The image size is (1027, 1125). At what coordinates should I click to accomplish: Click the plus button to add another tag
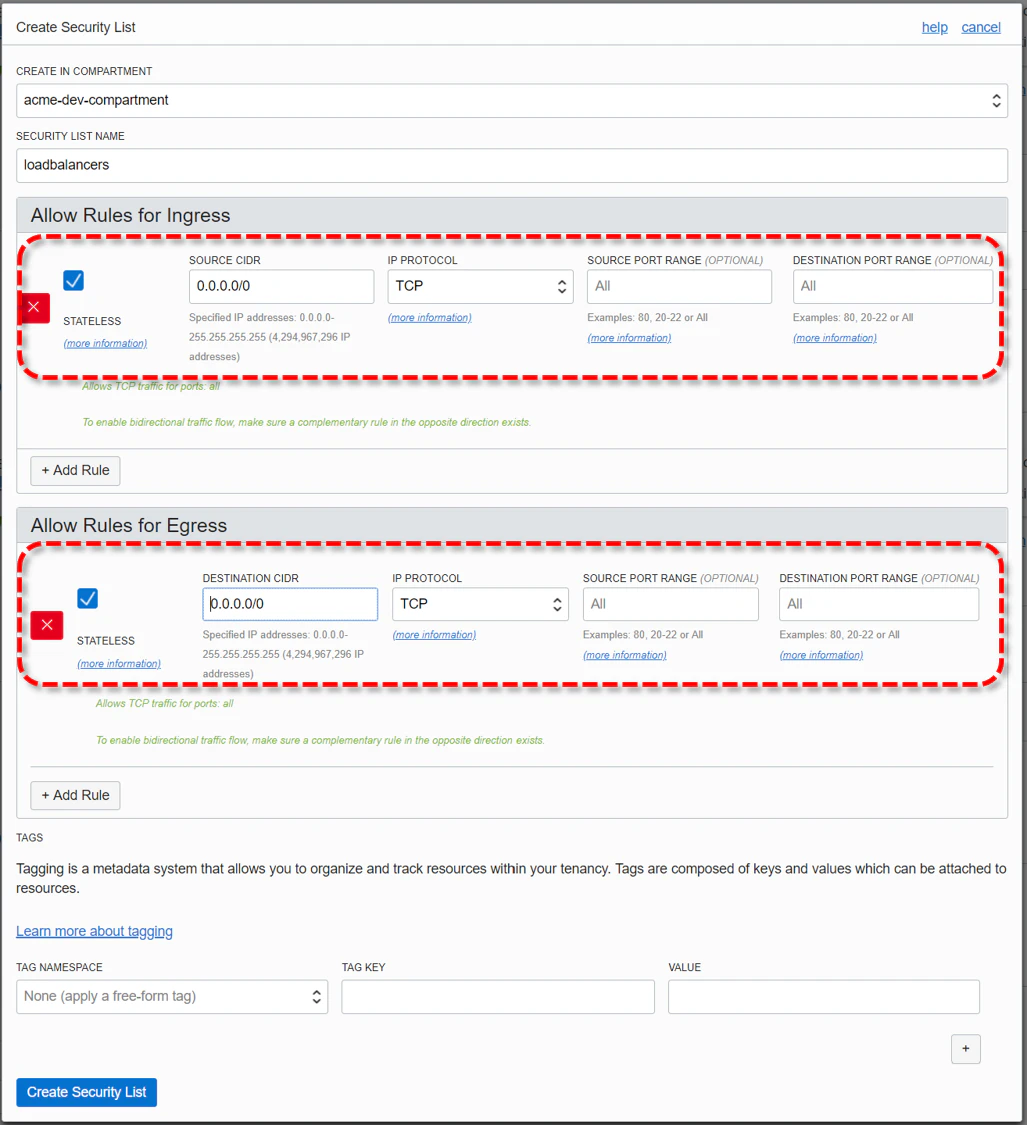point(965,1048)
